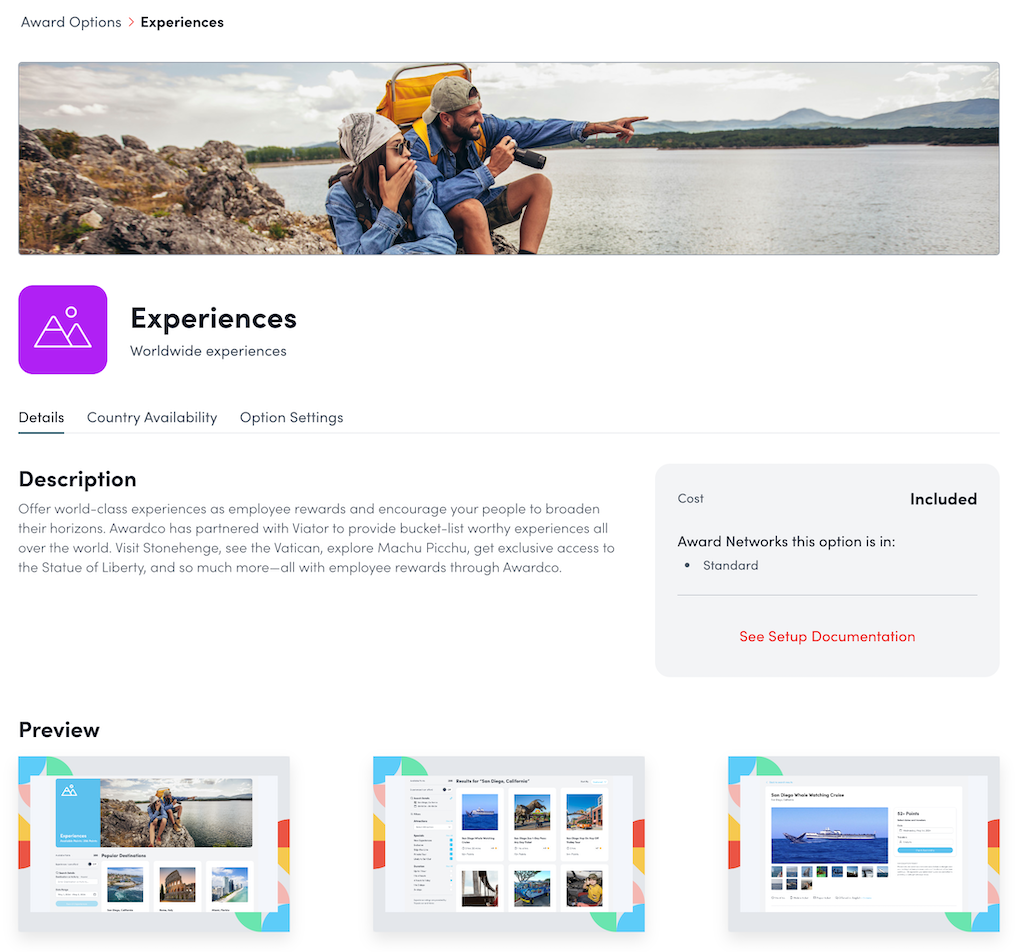This screenshot has height=952, width=1024.
Task: Click the Award Networks label text
Action: tap(786, 541)
